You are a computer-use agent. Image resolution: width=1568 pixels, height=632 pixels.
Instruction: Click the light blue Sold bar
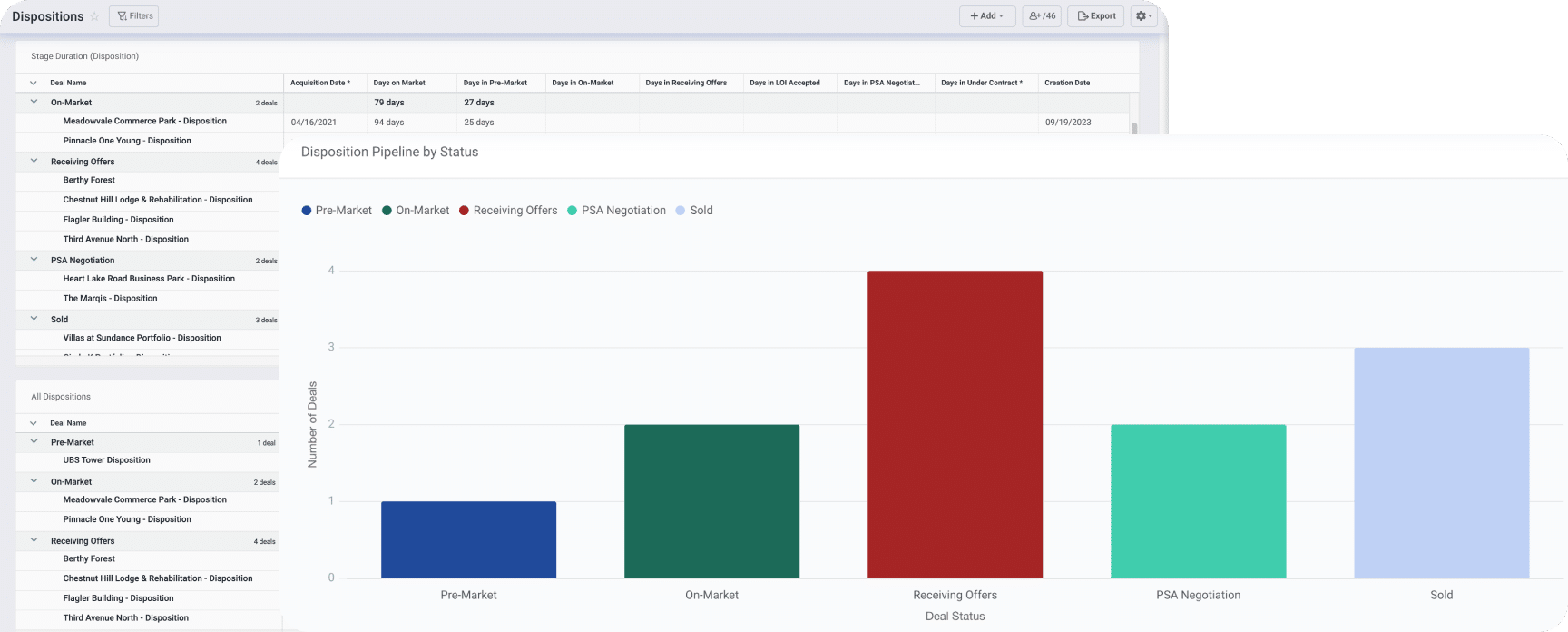click(1441, 463)
